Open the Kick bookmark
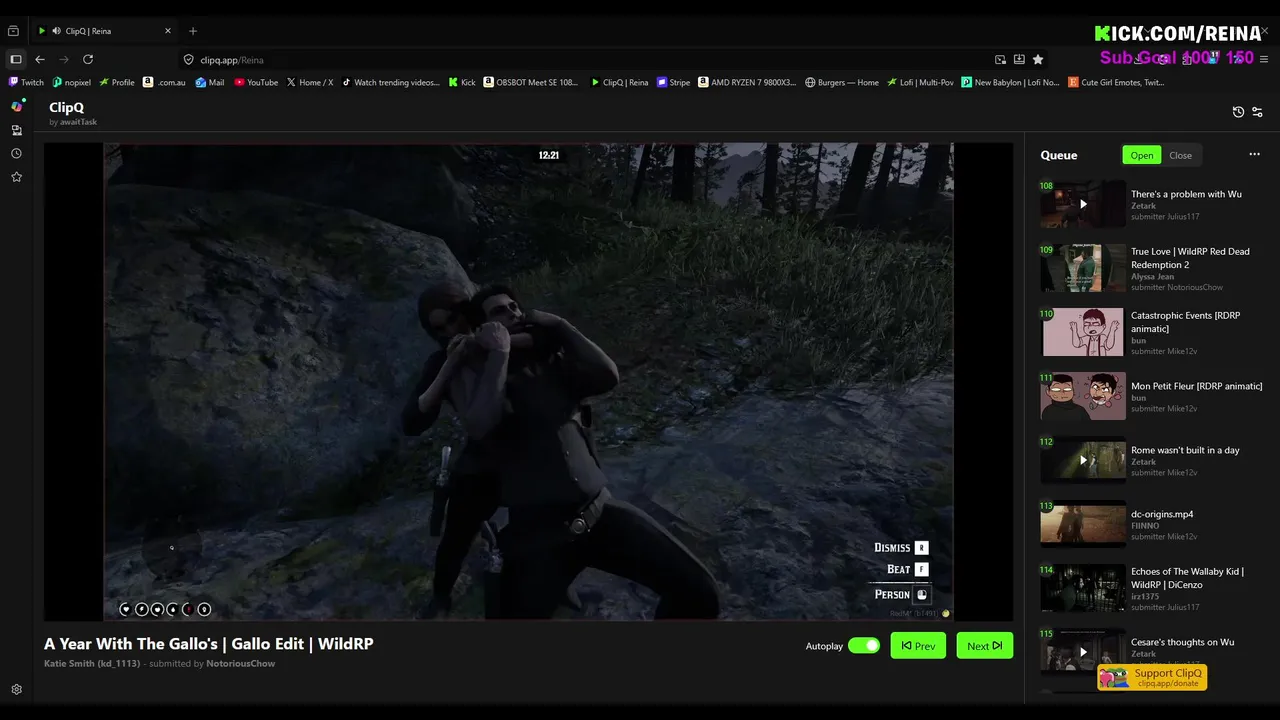This screenshot has height=720, width=1280. pos(462,82)
